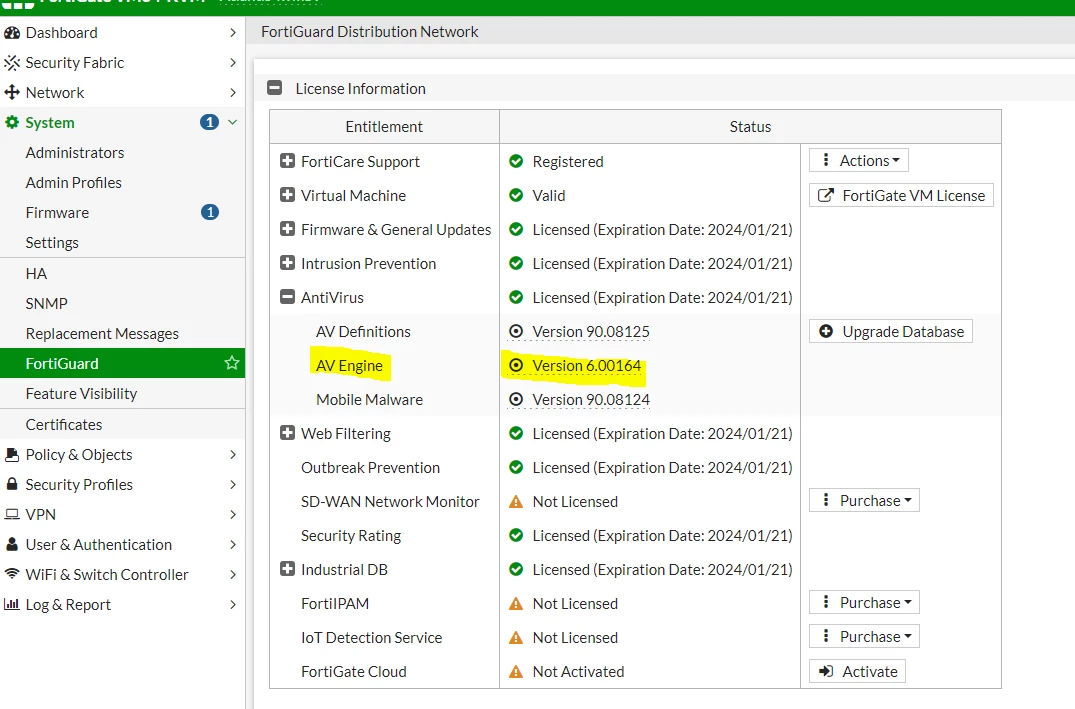Go to Firmware page
Image resolution: width=1075 pixels, height=709 pixels.
(x=57, y=213)
